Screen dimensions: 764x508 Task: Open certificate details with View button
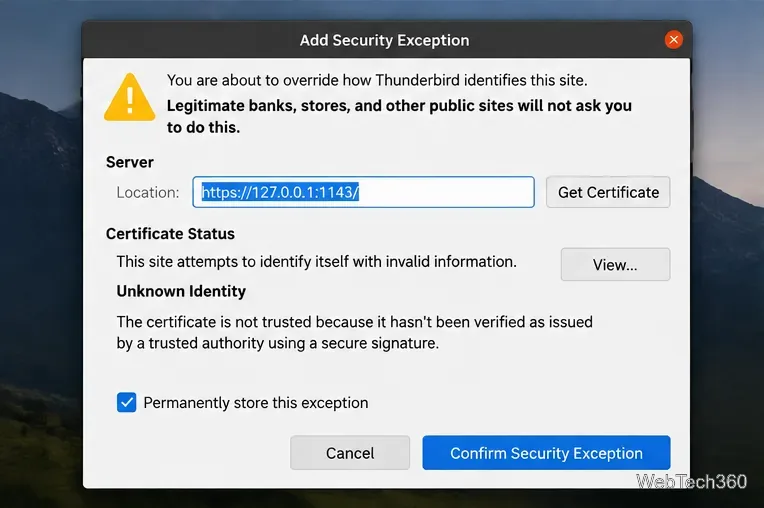[x=615, y=264]
